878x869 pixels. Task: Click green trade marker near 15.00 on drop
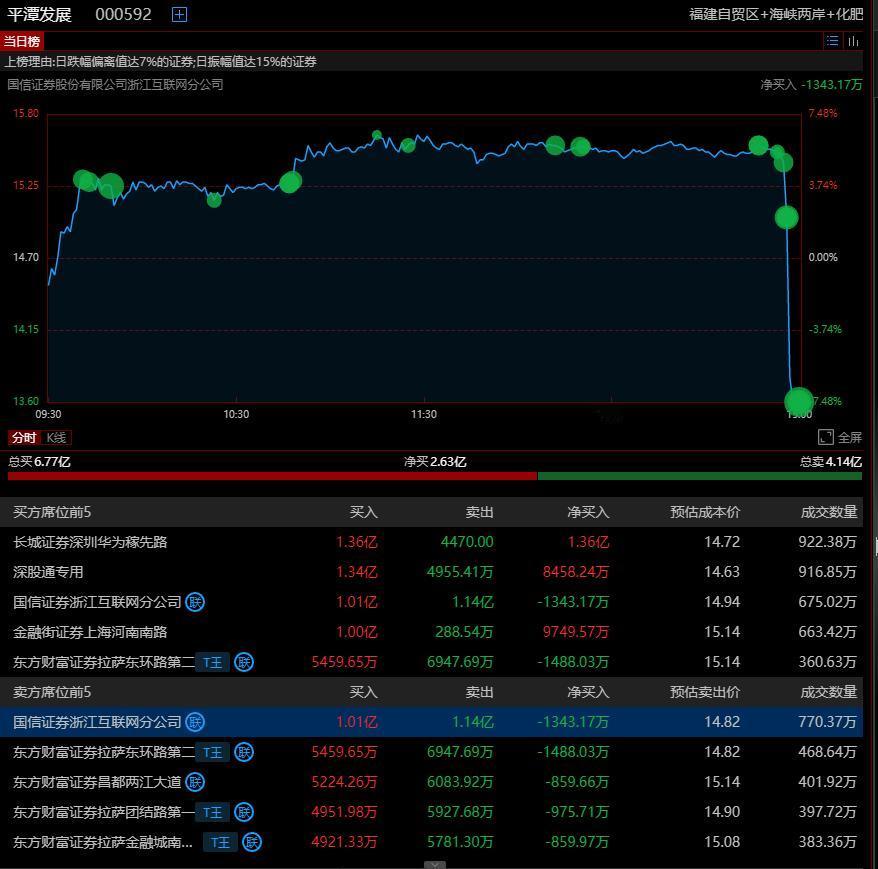786,217
